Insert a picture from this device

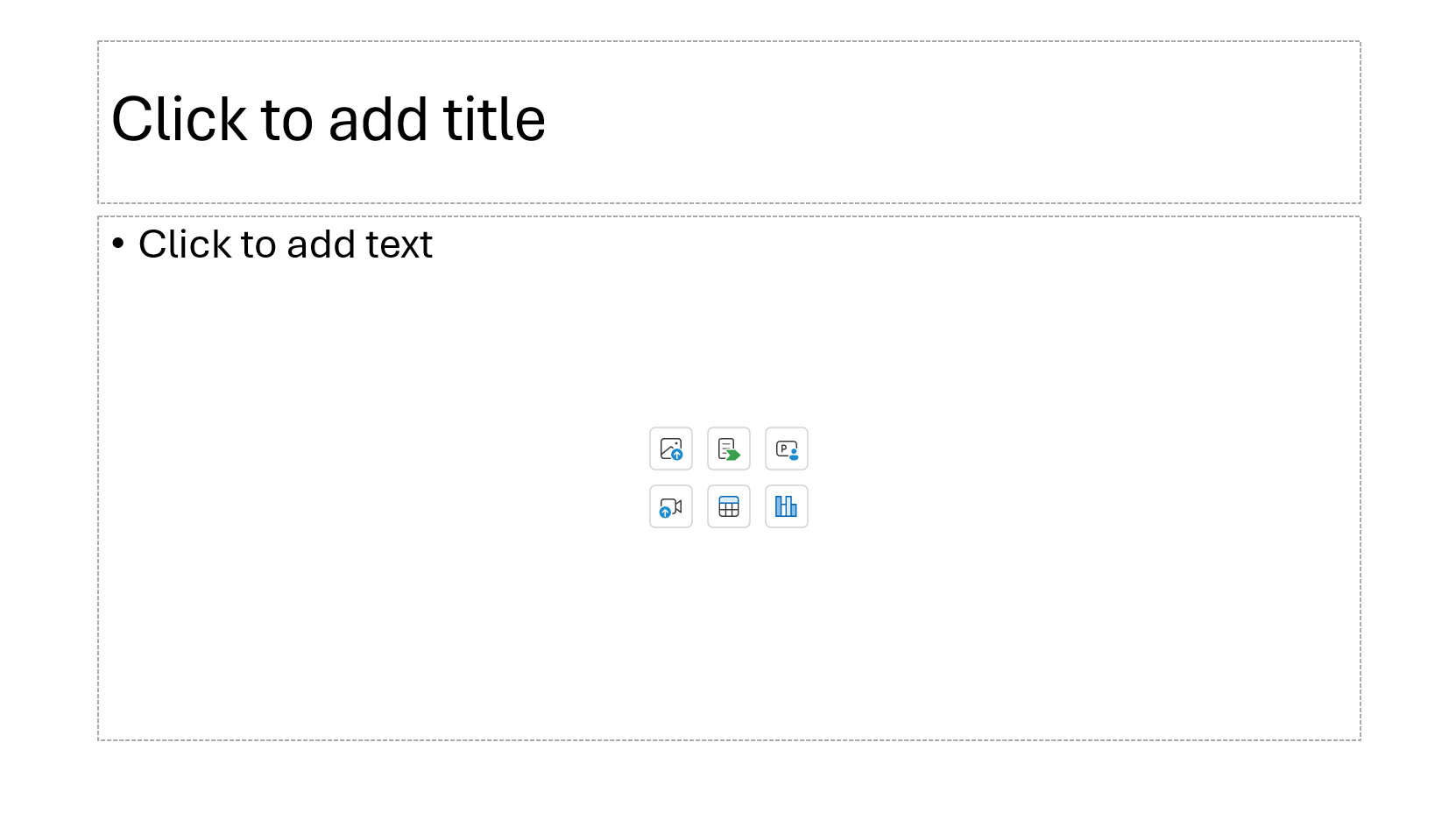tap(671, 449)
